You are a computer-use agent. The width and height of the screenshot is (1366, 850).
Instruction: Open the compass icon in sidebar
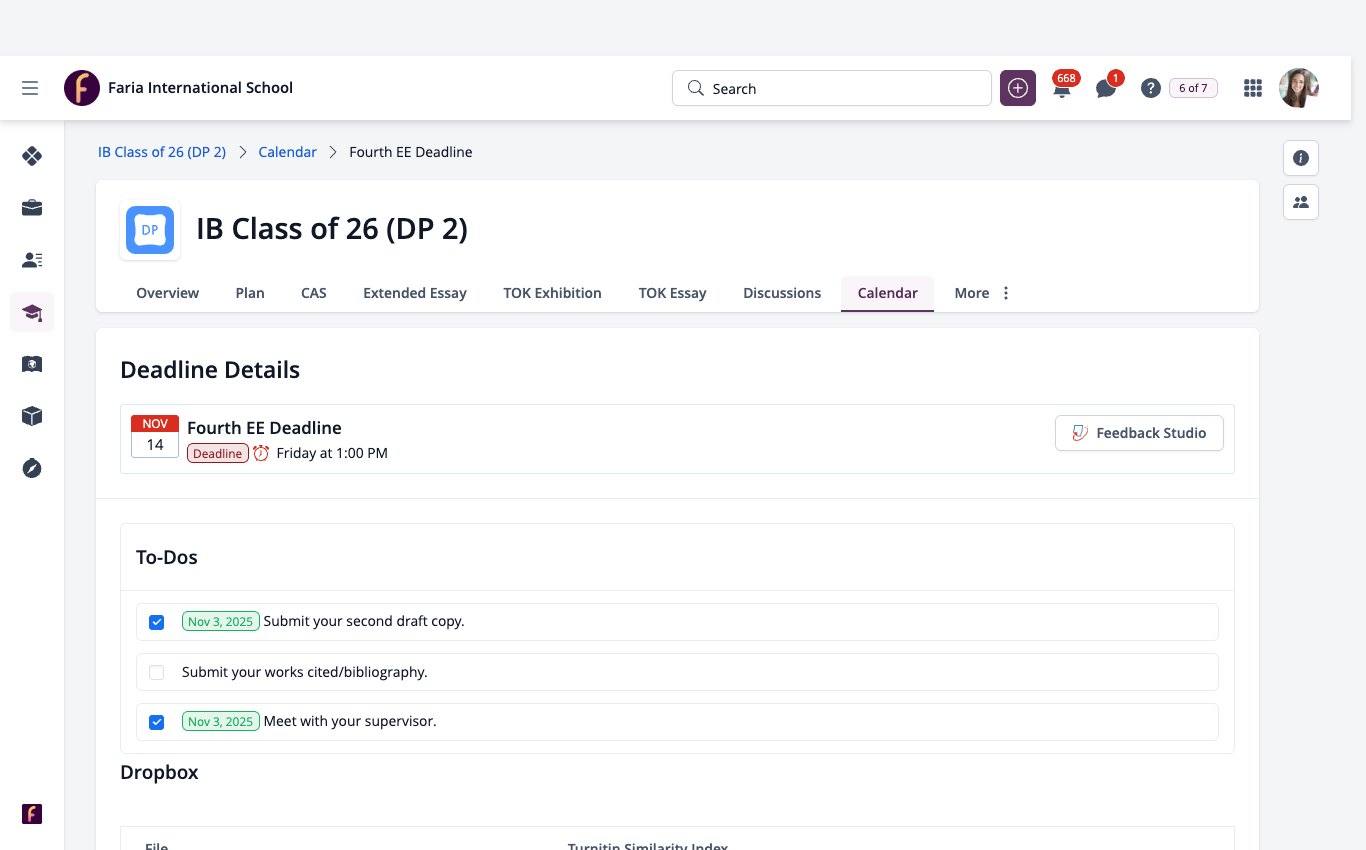pos(32,467)
